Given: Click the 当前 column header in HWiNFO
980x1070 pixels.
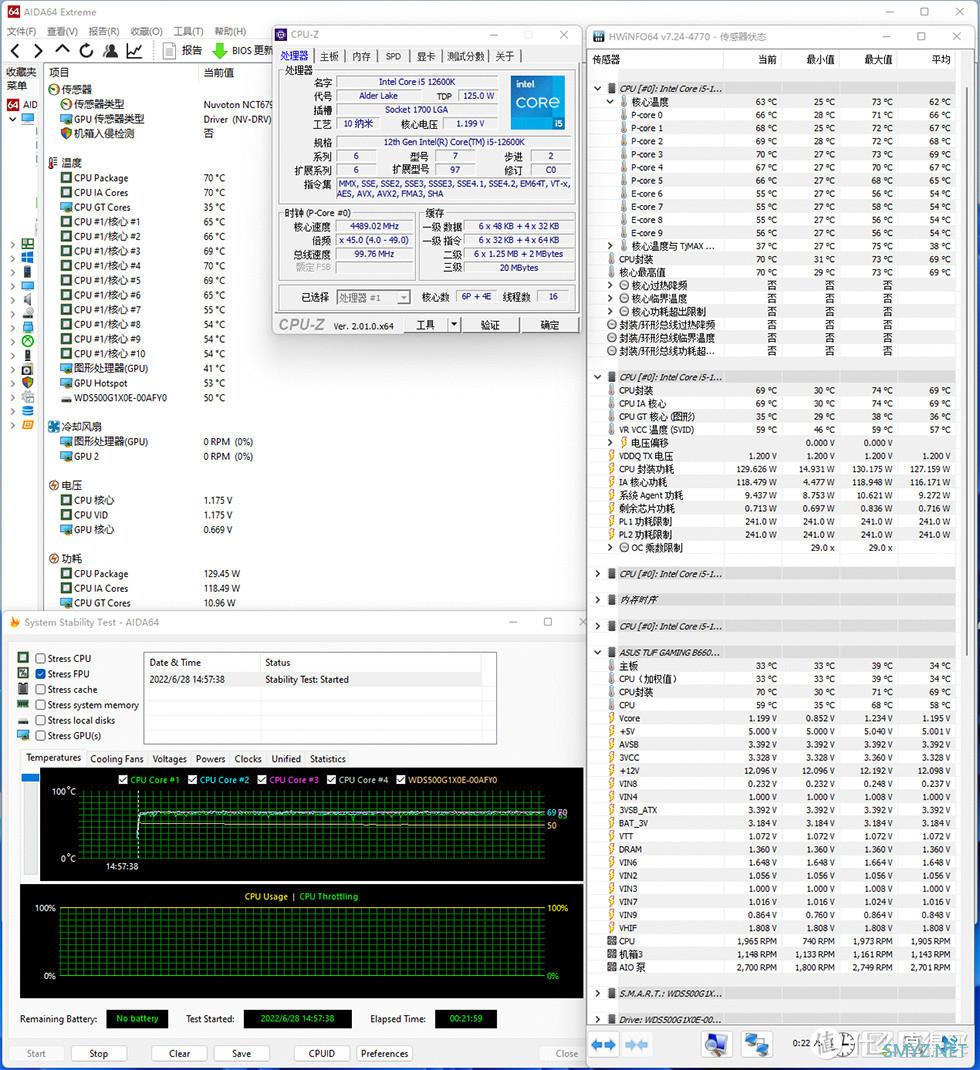Looking at the screenshot, I should point(767,60).
